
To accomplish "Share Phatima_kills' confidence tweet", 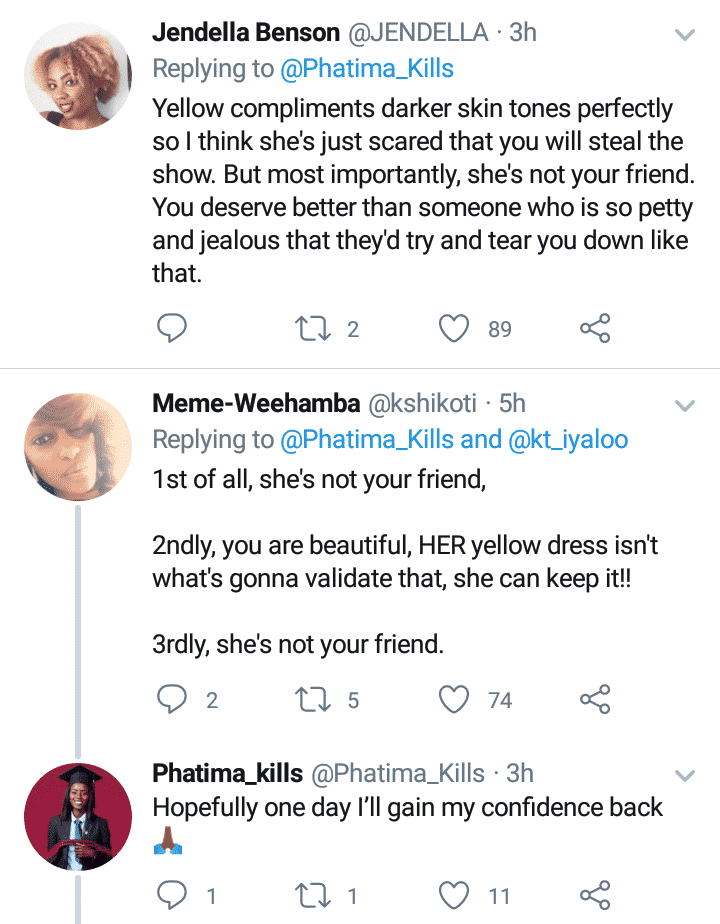I will (x=595, y=894).
